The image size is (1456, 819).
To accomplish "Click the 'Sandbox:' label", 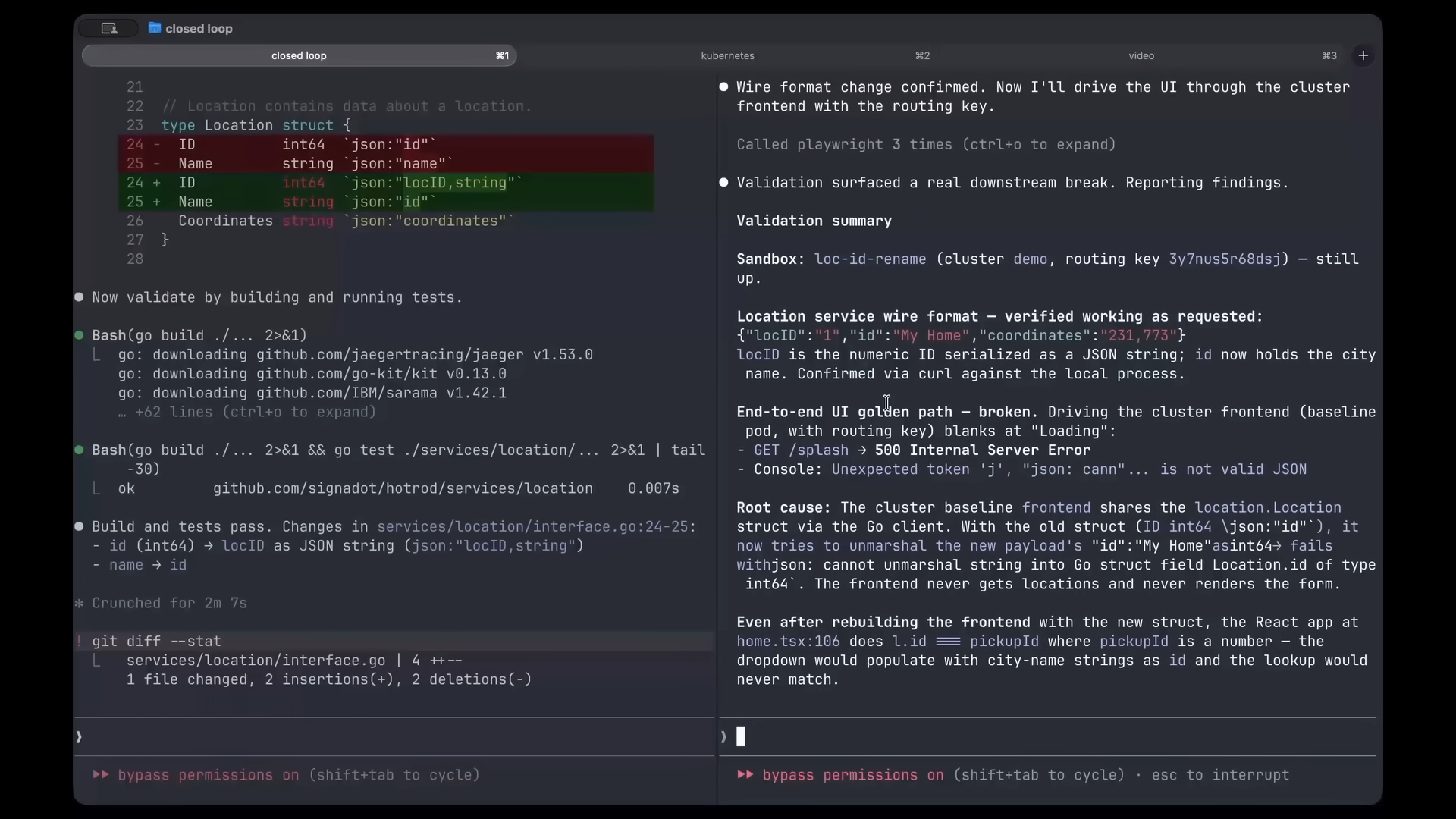I will click(770, 259).
